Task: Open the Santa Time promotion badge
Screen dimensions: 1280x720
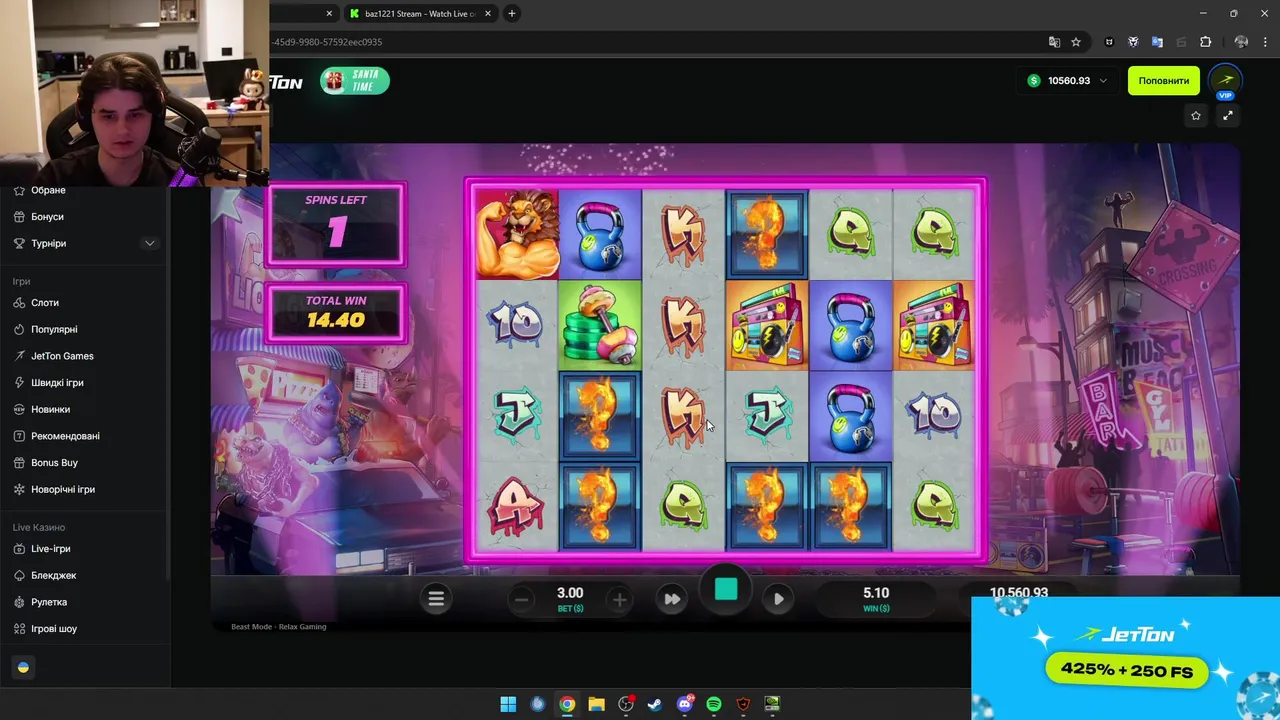Action: [355, 81]
